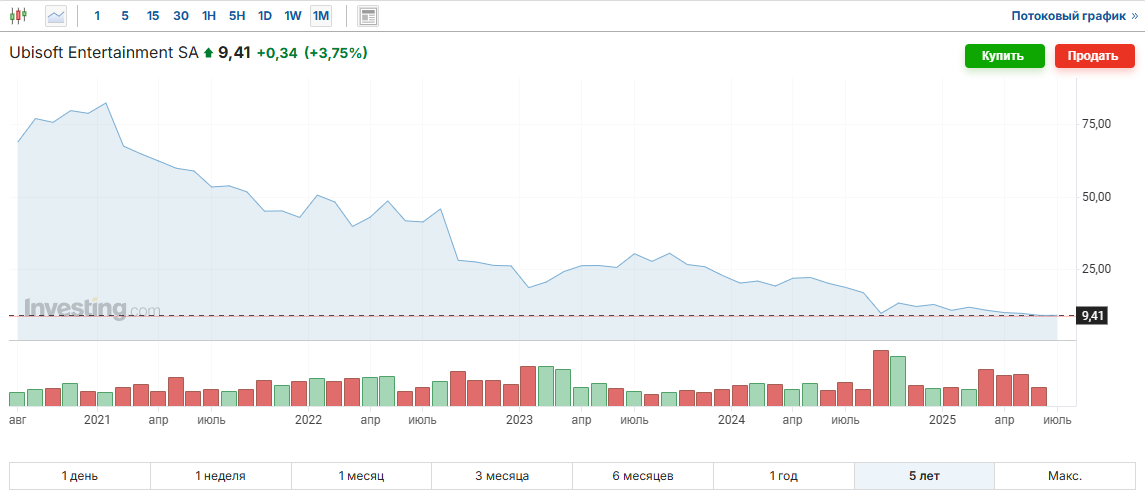Select the 1D interval
The image size is (1145, 499).
[265, 15]
